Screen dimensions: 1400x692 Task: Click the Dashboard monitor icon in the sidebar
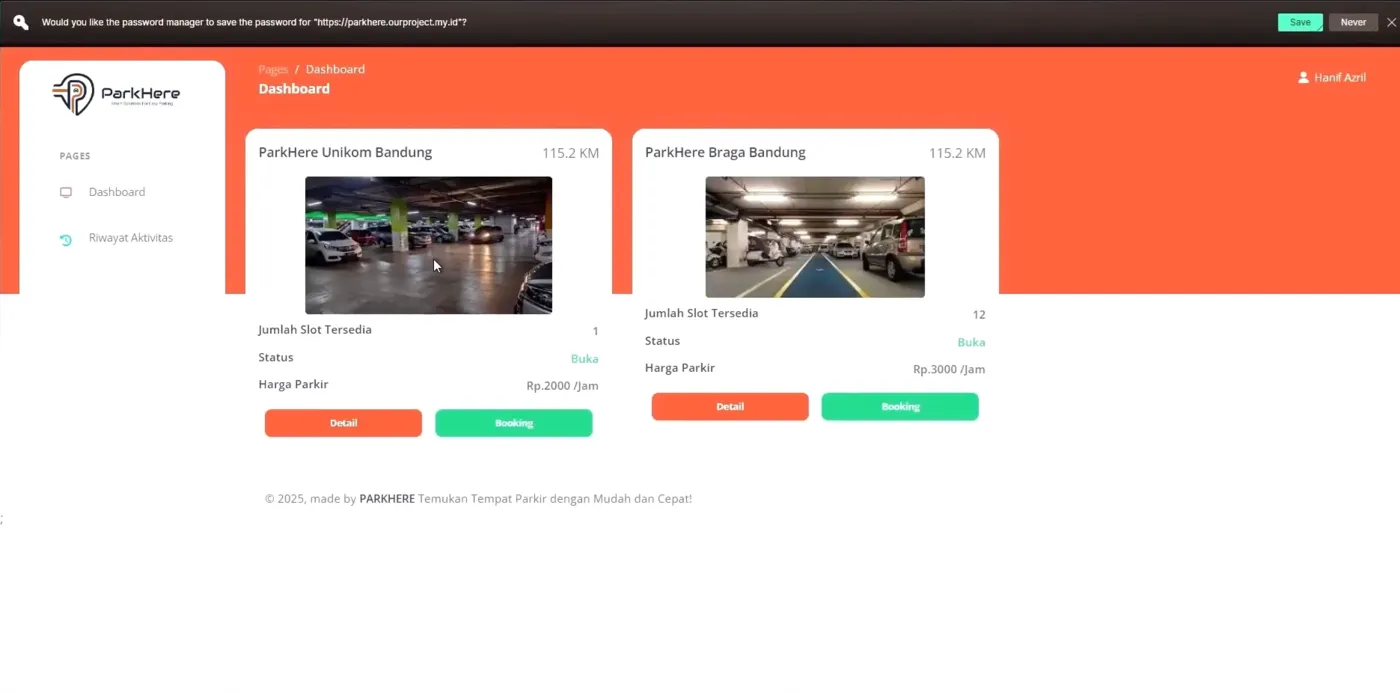tap(66, 192)
